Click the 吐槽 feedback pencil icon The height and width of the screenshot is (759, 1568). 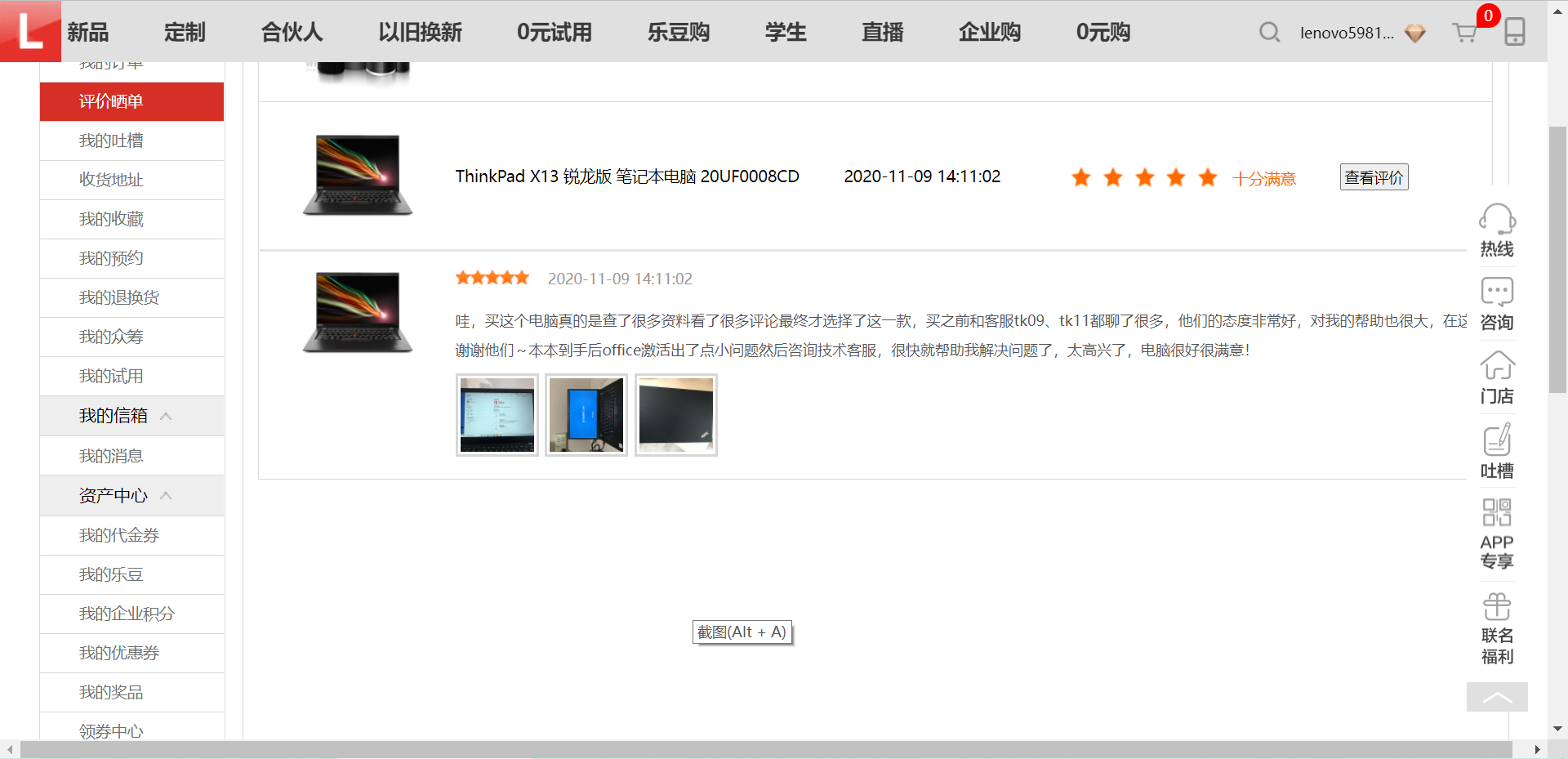[1497, 440]
